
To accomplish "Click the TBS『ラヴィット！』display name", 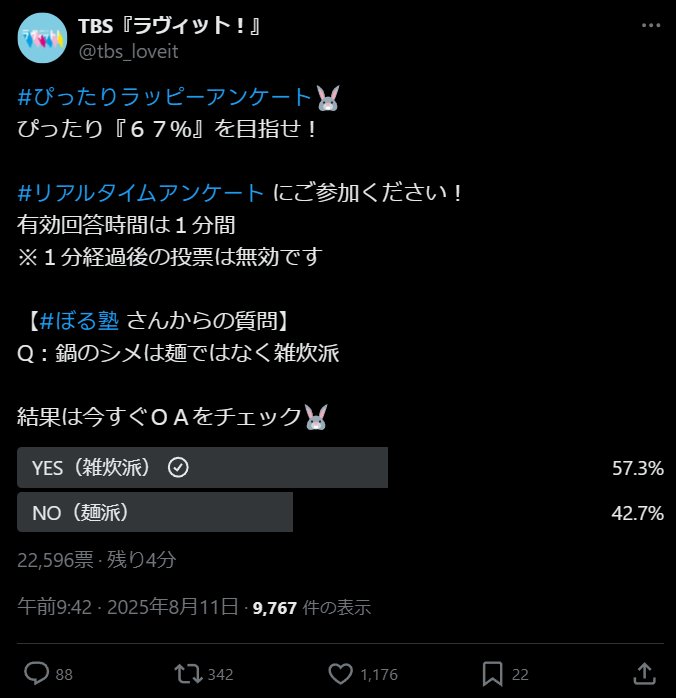I will point(169,25).
